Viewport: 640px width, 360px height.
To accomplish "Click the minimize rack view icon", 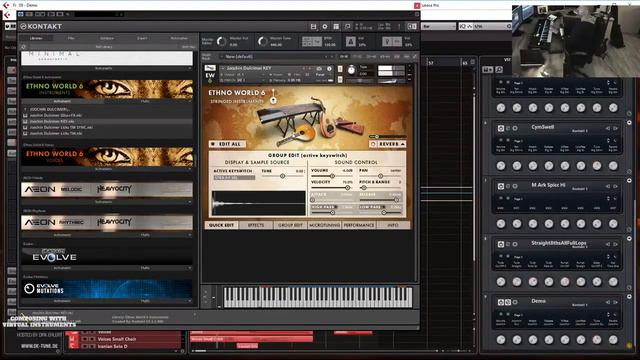I will pos(347,27).
